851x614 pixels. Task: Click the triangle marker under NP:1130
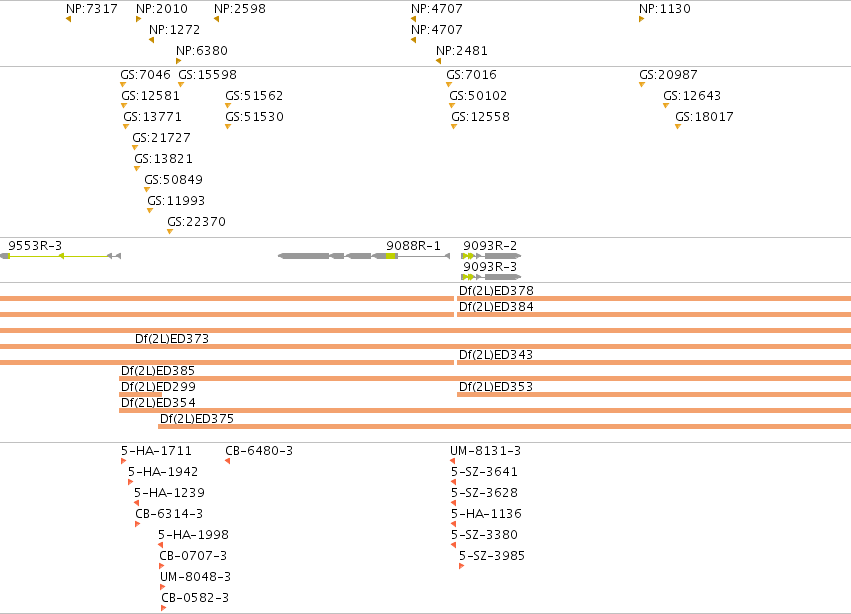pos(642,19)
